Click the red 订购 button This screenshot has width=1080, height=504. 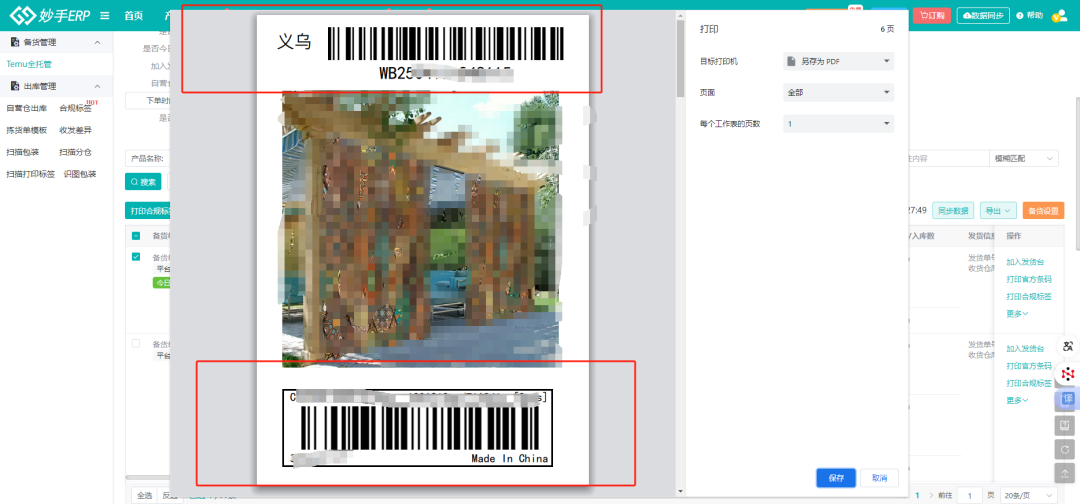932,15
